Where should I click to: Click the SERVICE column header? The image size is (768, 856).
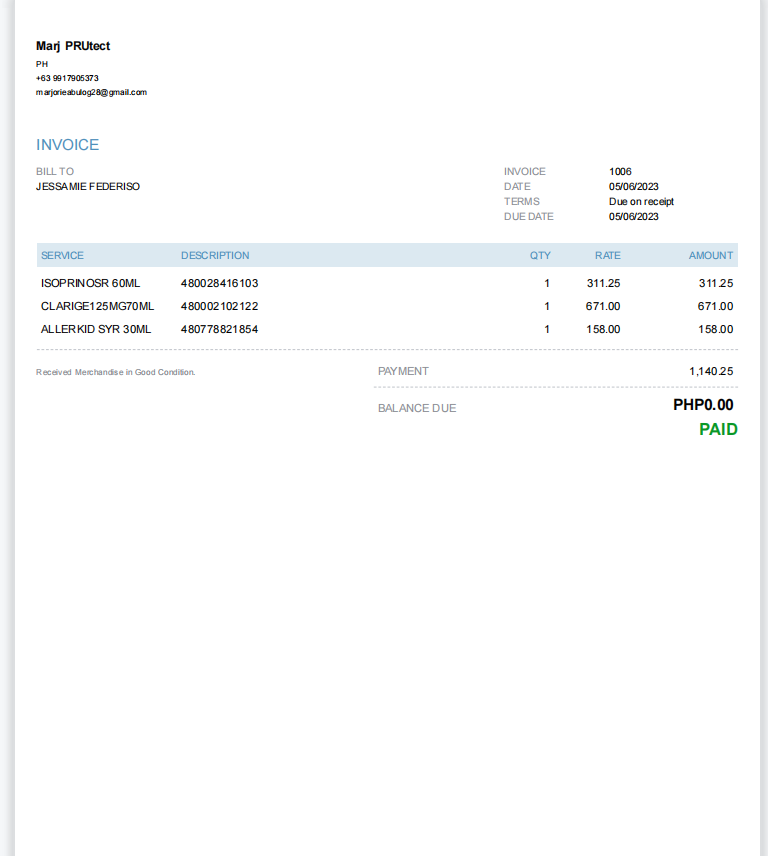coord(62,255)
